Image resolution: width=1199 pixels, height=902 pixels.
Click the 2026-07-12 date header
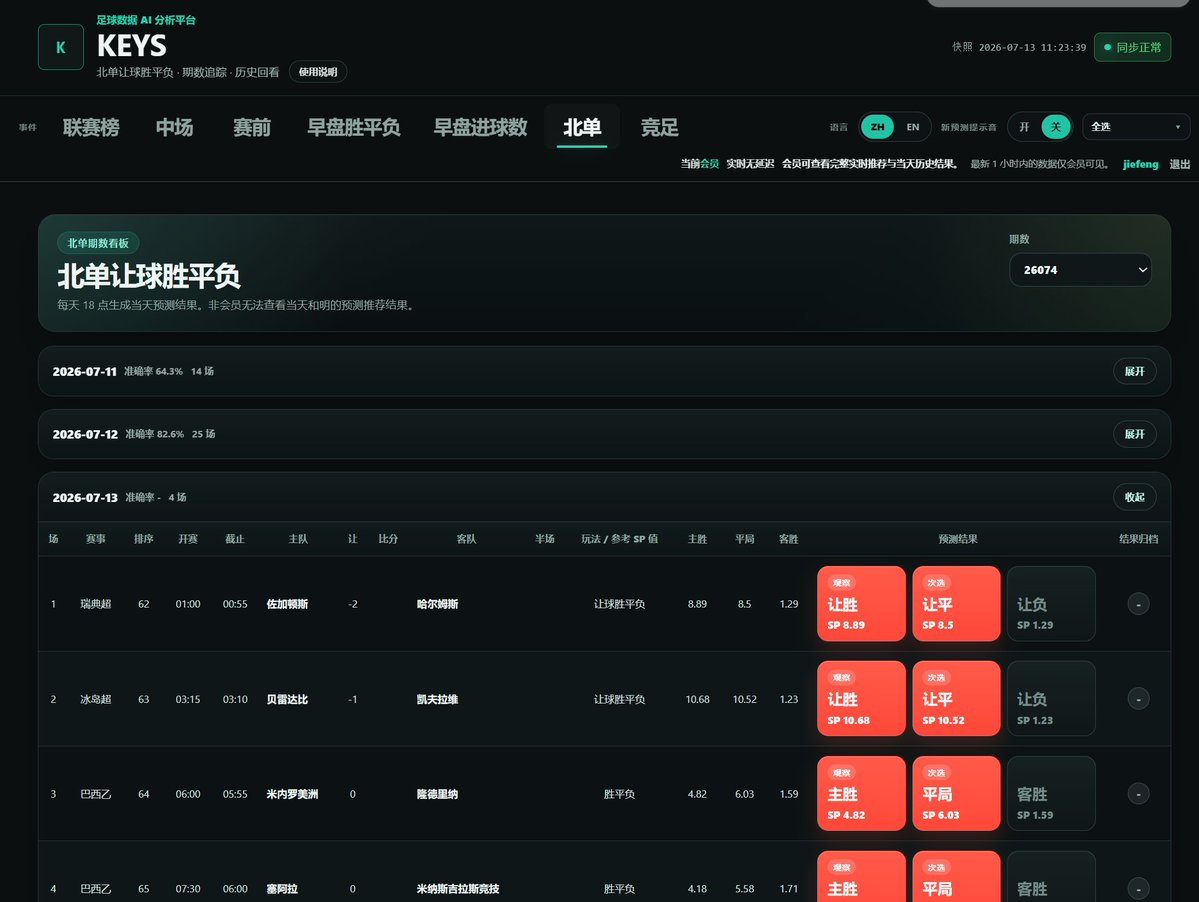tap(85, 434)
